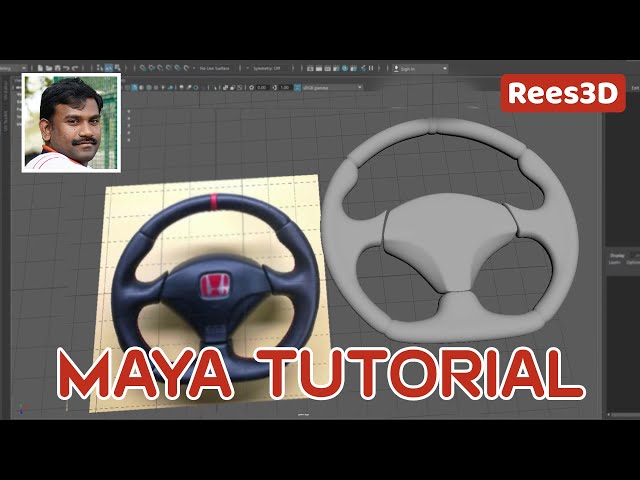Start IPR render from status line

tap(328, 68)
